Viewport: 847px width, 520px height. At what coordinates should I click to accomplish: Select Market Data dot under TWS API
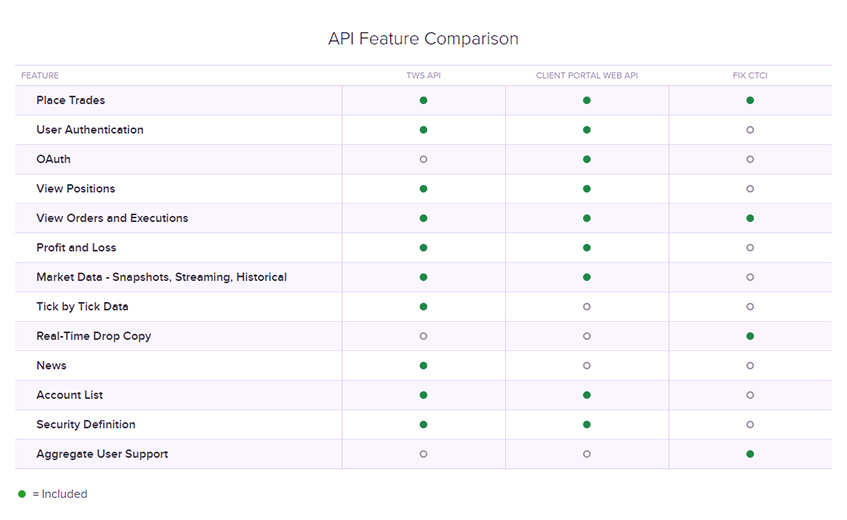click(424, 277)
